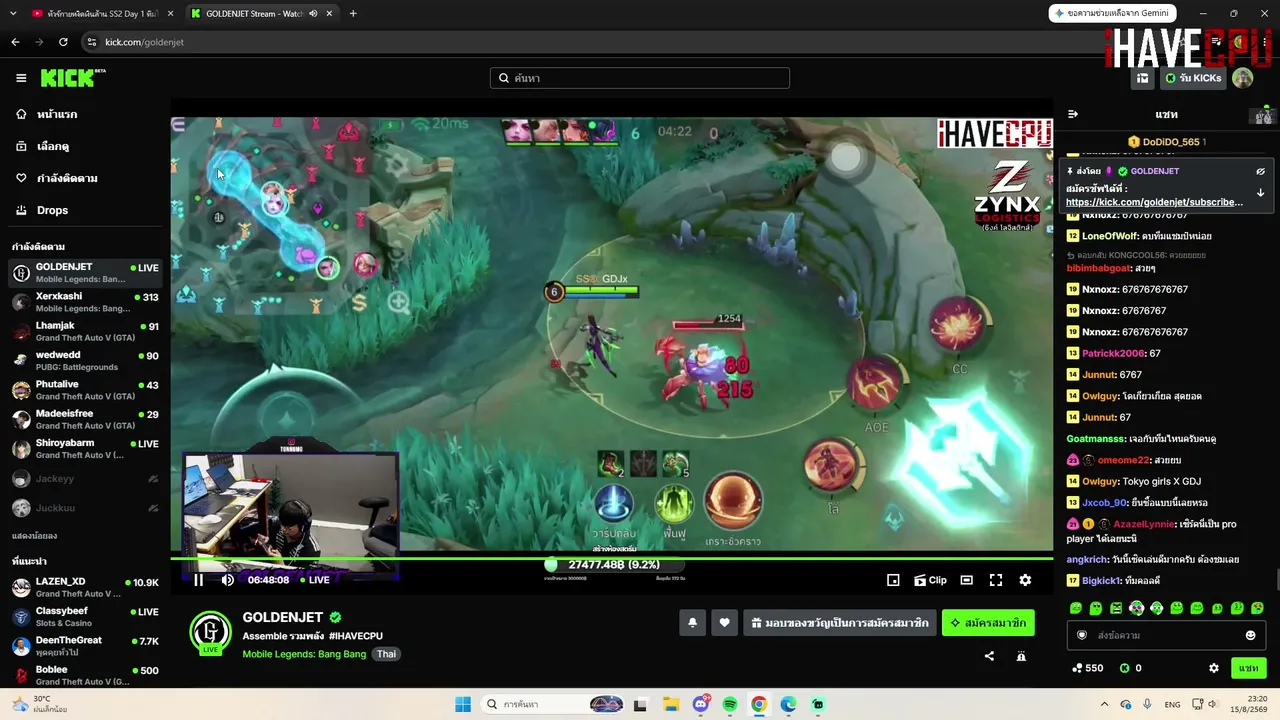1280x720 pixels.
Task: Open chat settings gear
Action: (1214, 668)
